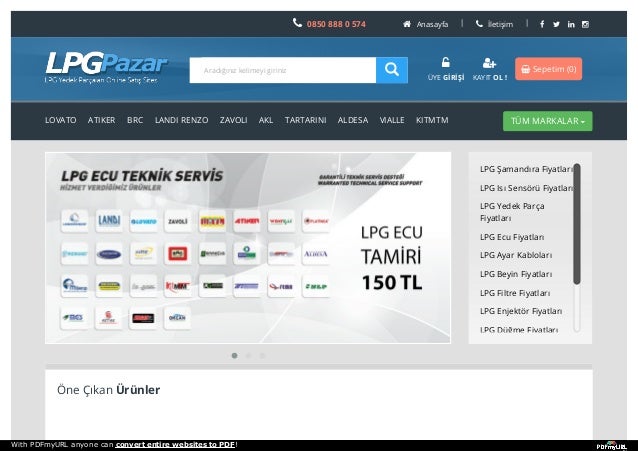
Task: Open BRC brand menu
Action: coord(135,120)
